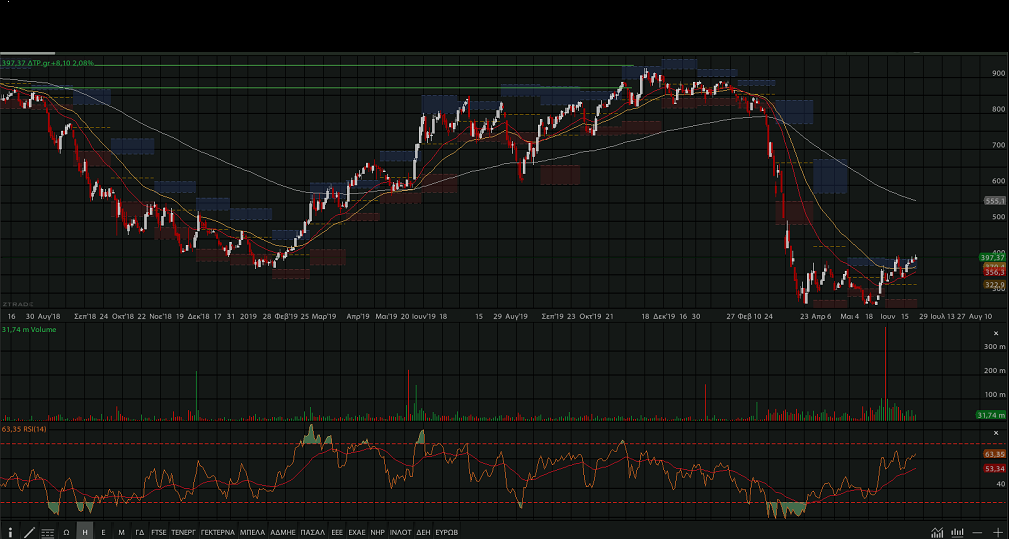Zoom in with the plus icon

[997, 532]
